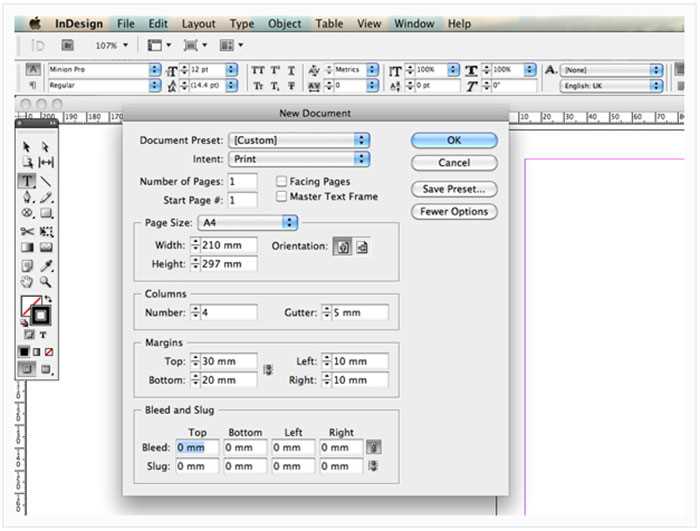Select the Free Transform tool
This screenshot has width=700, height=531.
click(x=46, y=231)
